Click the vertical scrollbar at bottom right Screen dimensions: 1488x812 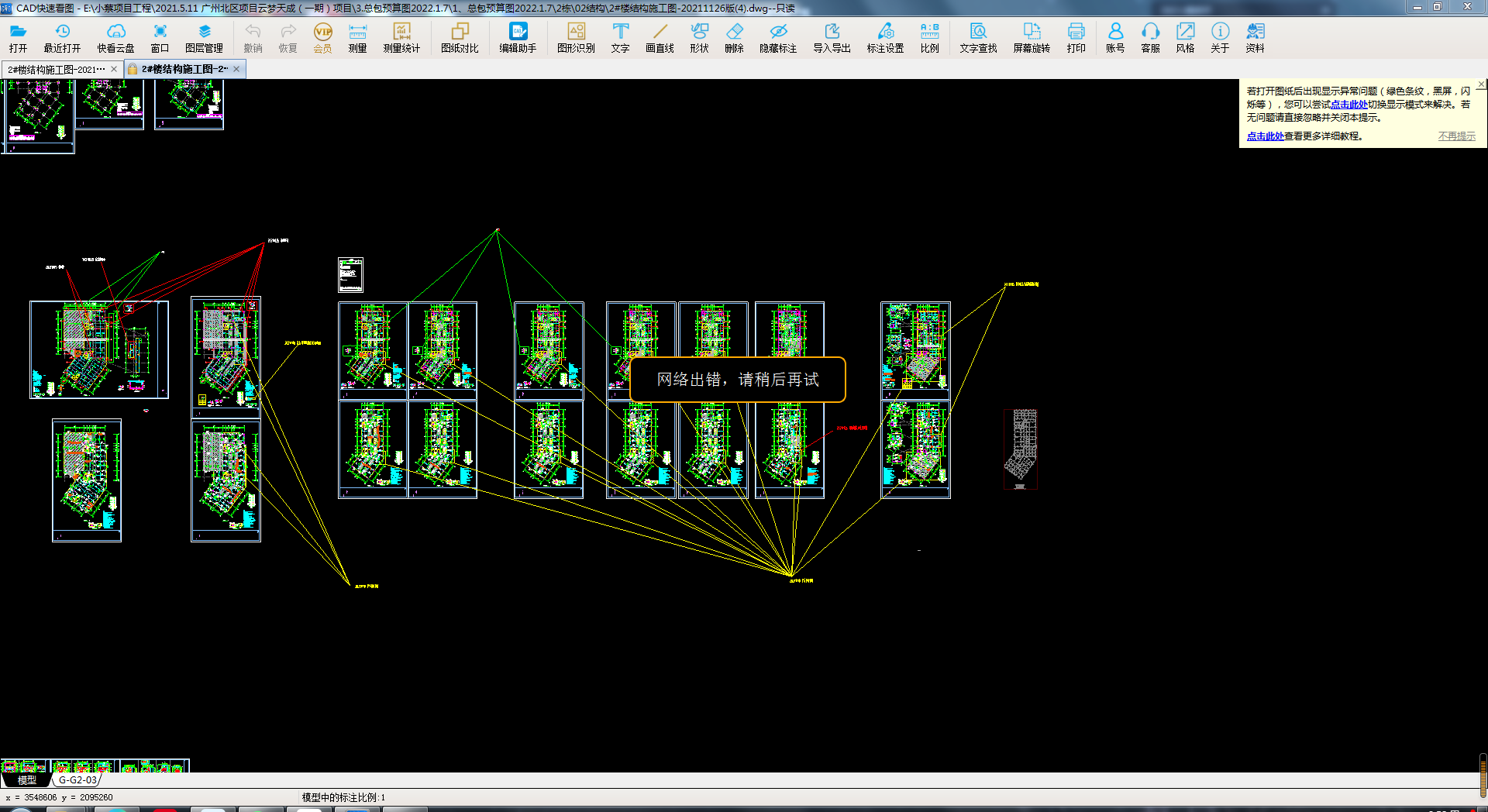click(x=1483, y=775)
